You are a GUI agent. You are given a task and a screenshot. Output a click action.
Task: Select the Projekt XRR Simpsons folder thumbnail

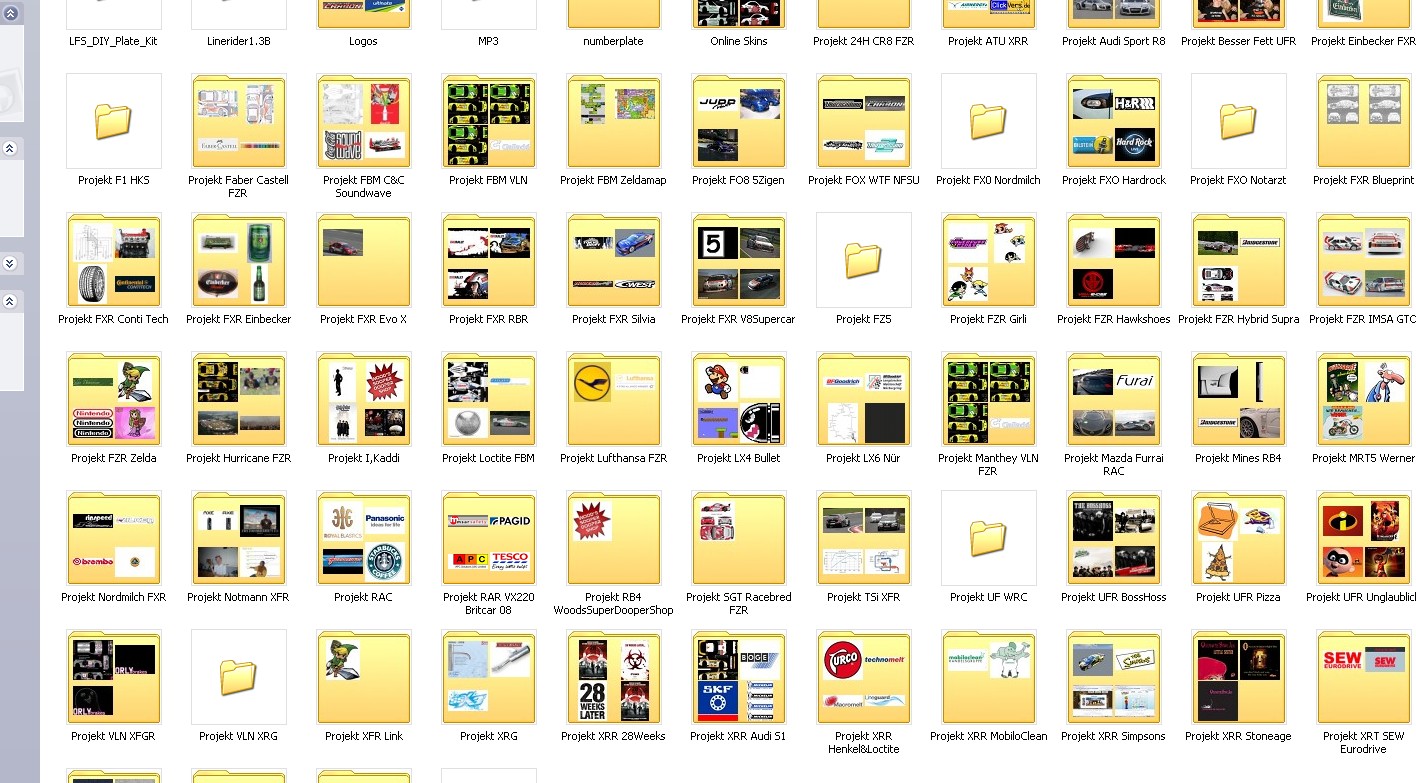click(1114, 677)
